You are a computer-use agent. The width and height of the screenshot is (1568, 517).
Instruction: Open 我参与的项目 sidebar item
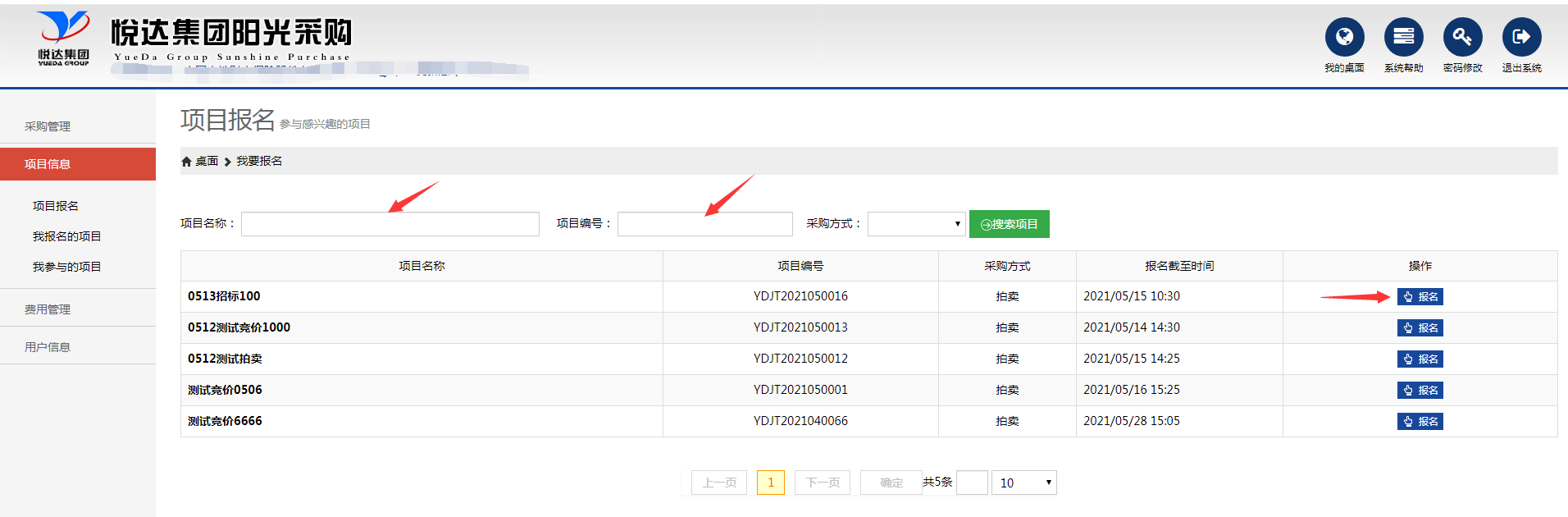66,267
